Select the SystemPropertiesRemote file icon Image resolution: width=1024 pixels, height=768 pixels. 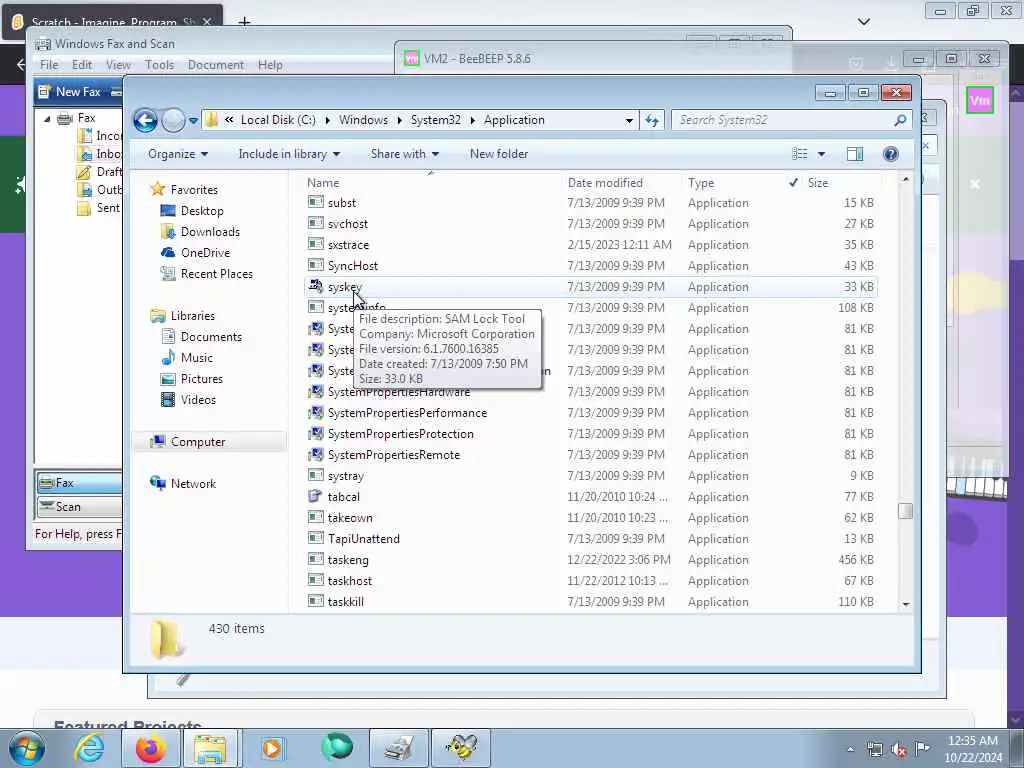pos(315,455)
